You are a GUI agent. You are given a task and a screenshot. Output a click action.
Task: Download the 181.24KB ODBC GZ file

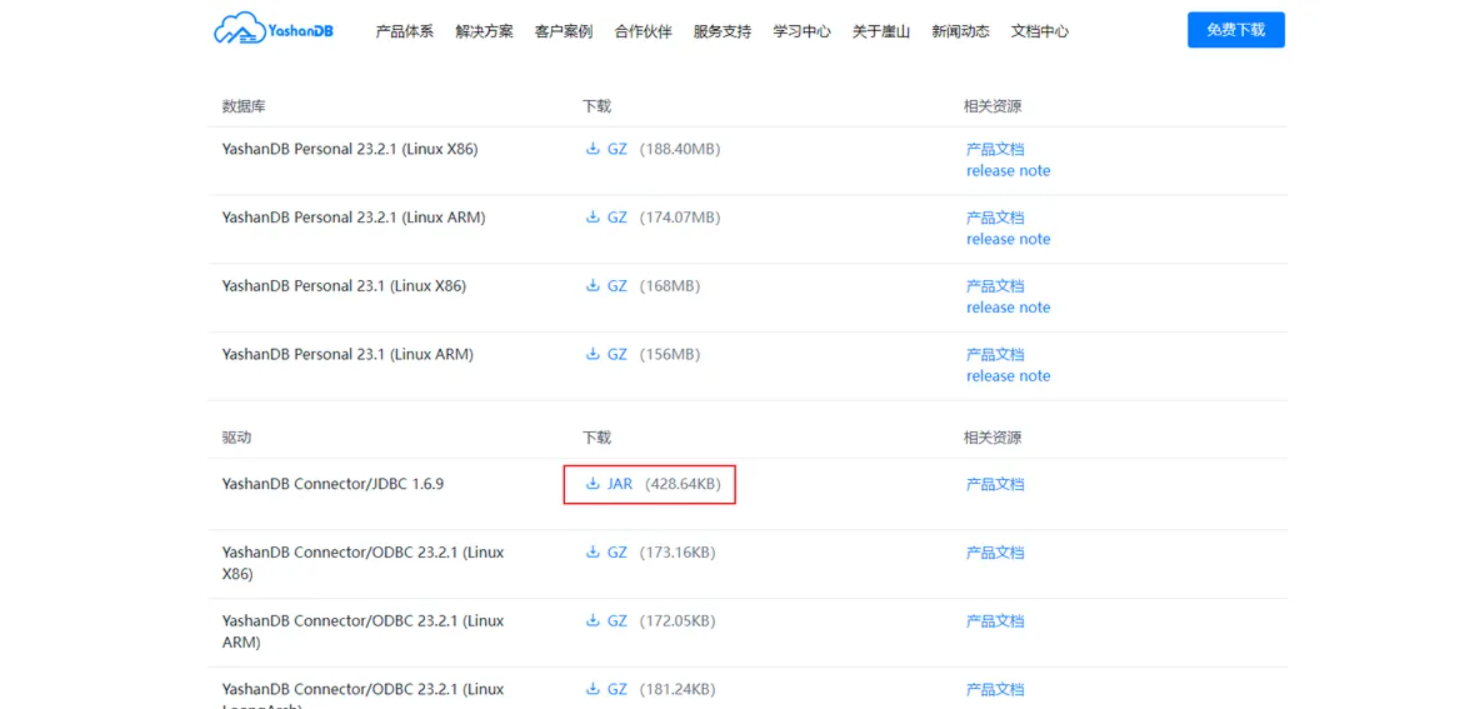(617, 689)
